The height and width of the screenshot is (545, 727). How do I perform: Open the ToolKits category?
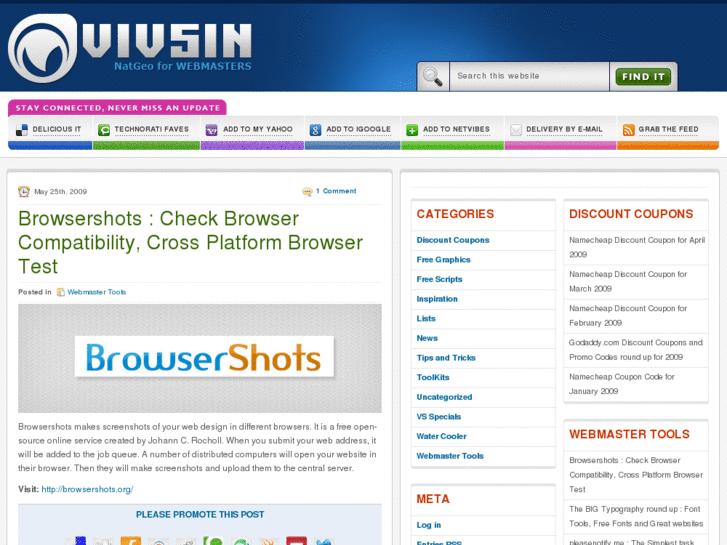[433, 378]
